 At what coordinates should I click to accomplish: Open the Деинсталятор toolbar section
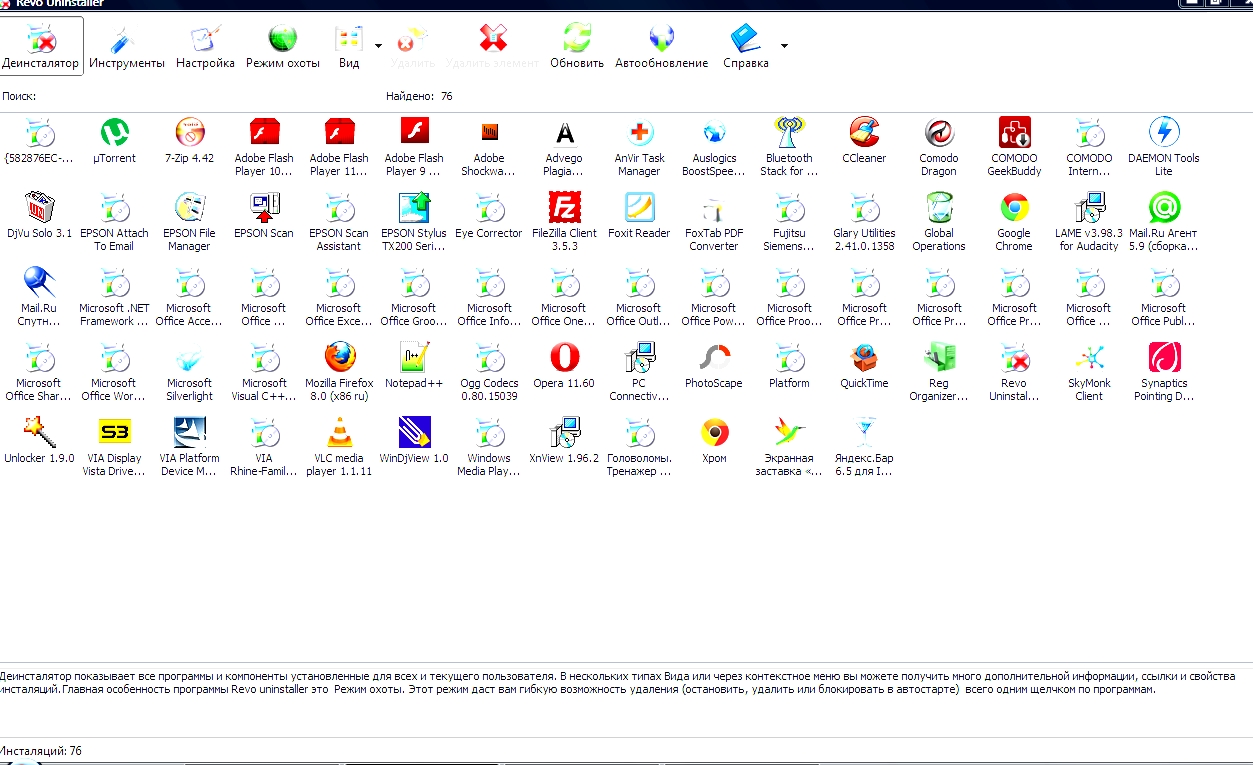pos(41,46)
